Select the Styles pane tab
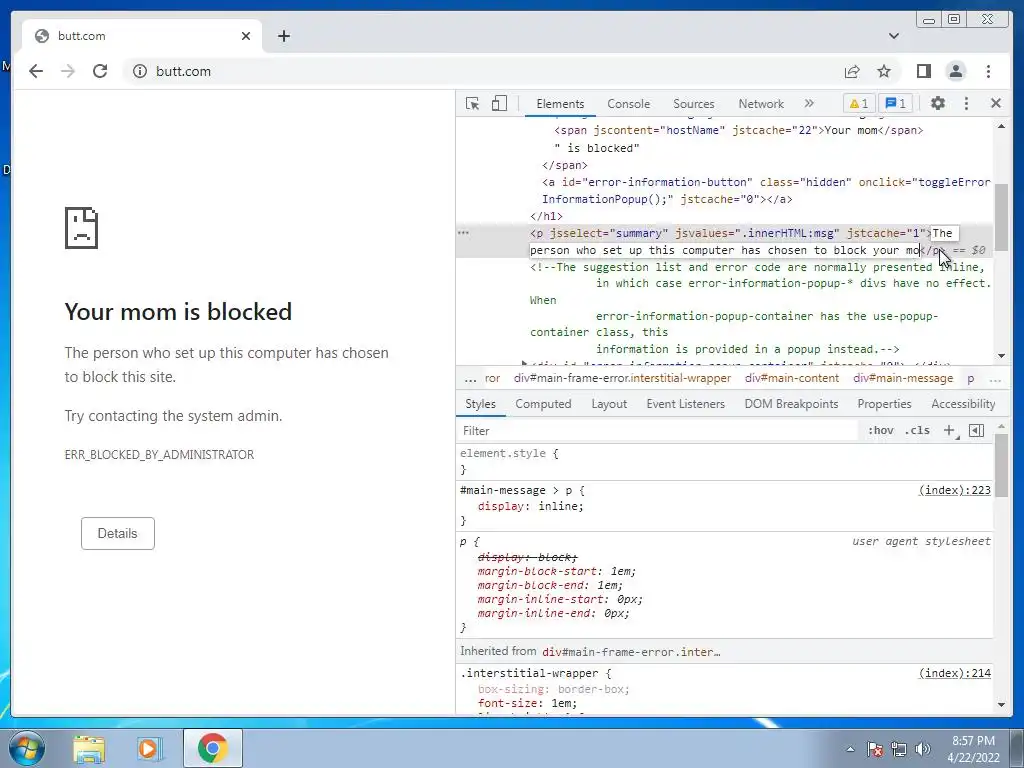1024x768 pixels. pos(480,404)
